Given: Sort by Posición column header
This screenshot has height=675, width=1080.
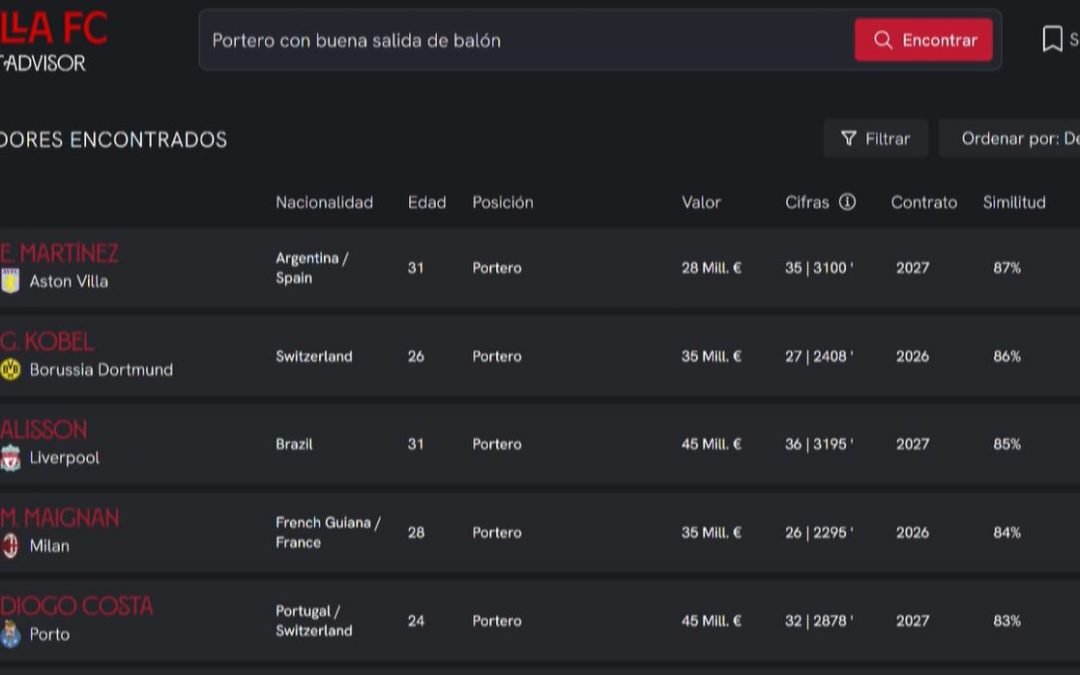Looking at the screenshot, I should coord(503,202).
